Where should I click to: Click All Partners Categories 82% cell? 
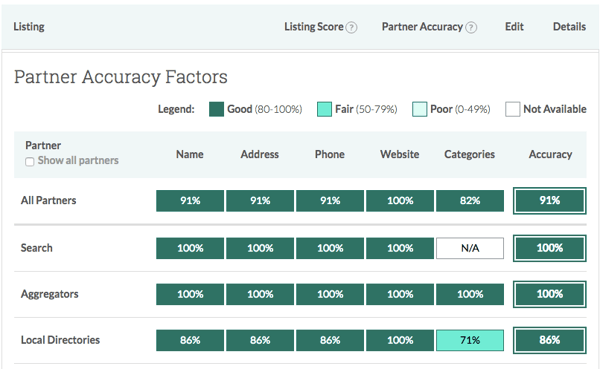coord(470,201)
